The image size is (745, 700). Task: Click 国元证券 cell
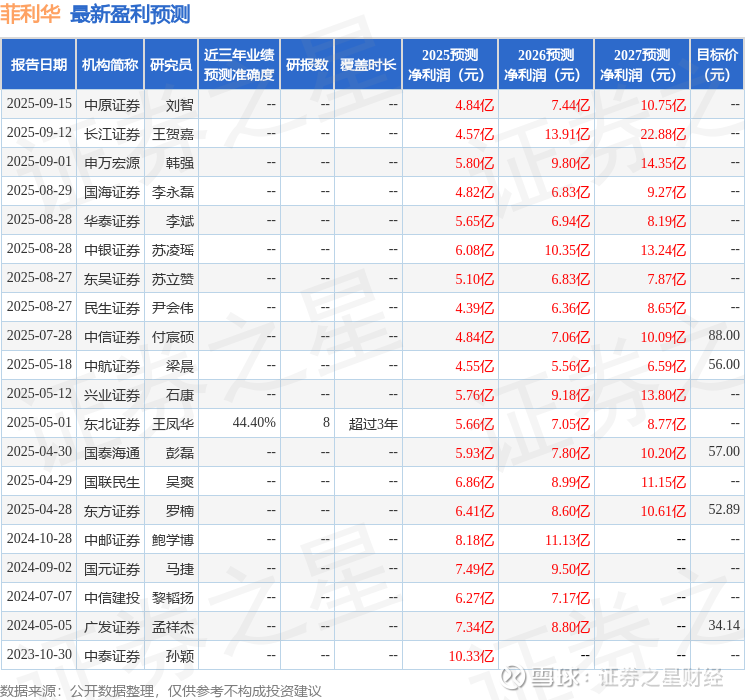(112, 569)
